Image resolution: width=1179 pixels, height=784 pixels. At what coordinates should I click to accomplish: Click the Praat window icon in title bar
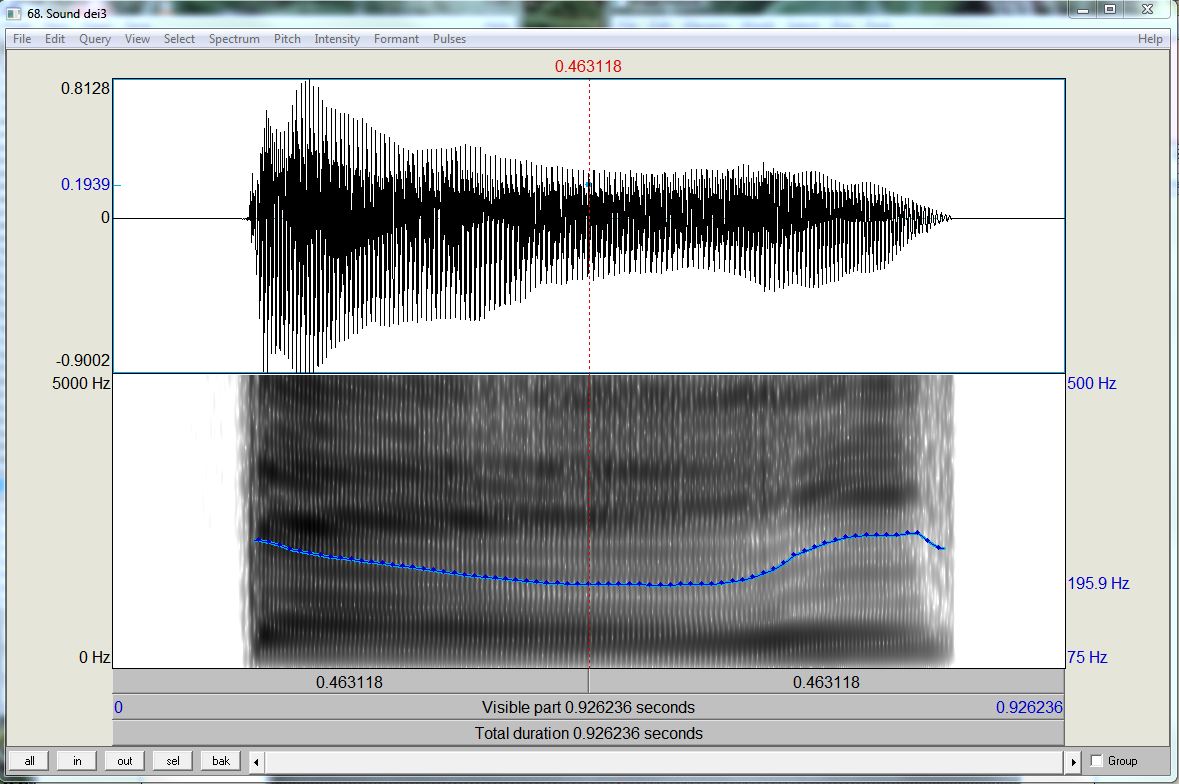pos(14,13)
